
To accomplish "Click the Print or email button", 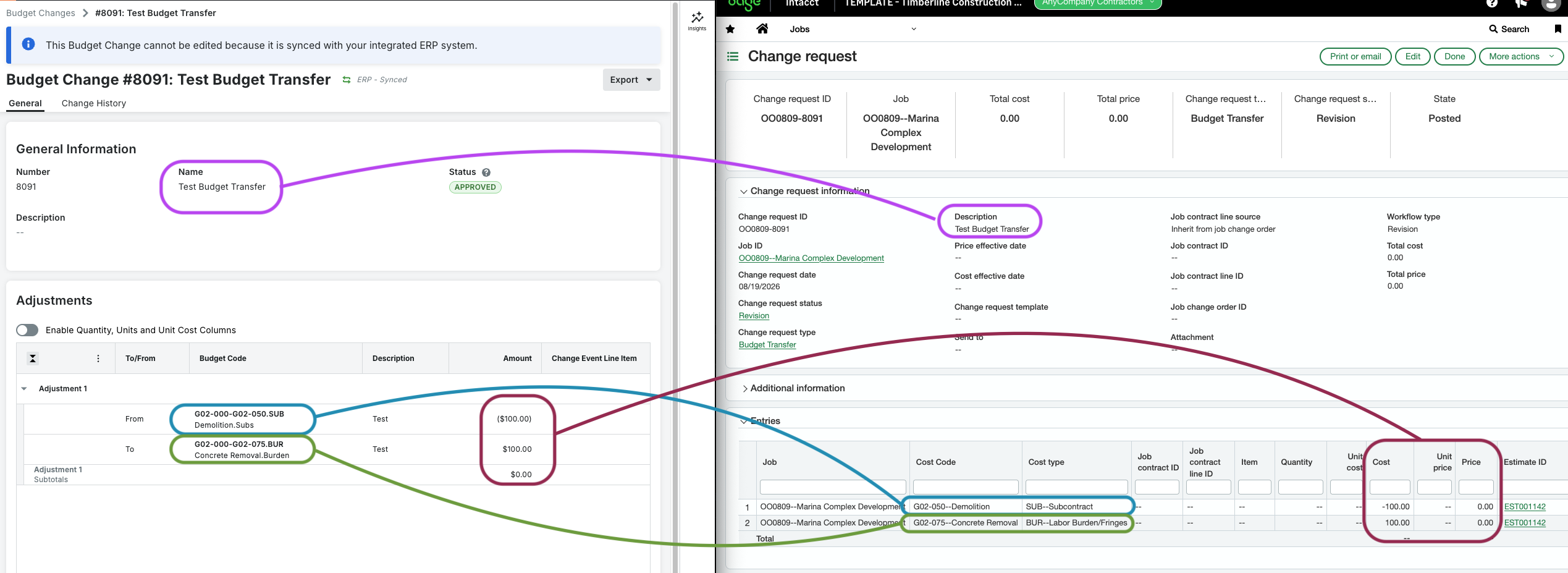I will pos(1355,56).
